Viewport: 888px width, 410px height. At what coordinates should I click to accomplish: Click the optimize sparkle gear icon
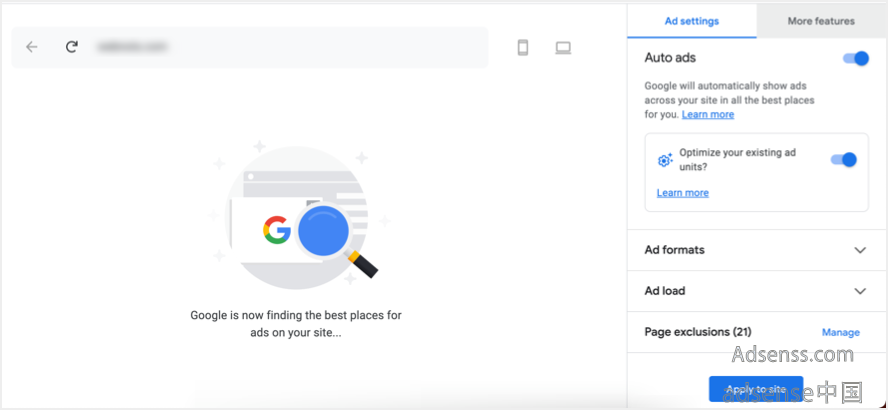[665, 160]
